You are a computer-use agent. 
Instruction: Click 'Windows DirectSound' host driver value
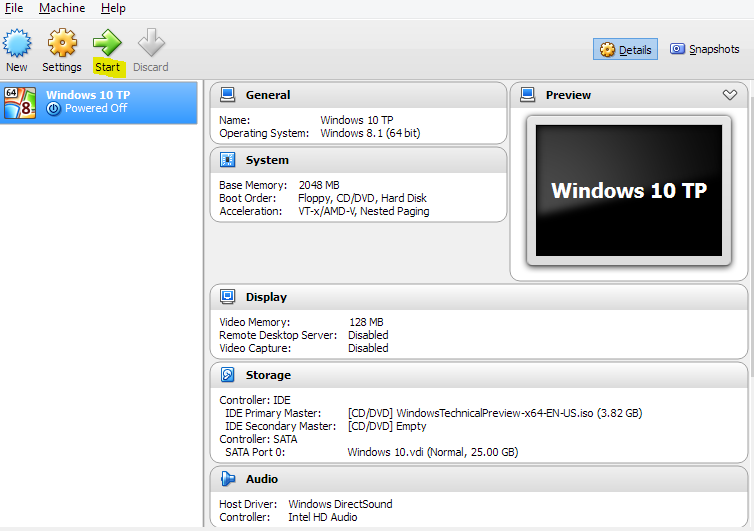point(340,504)
